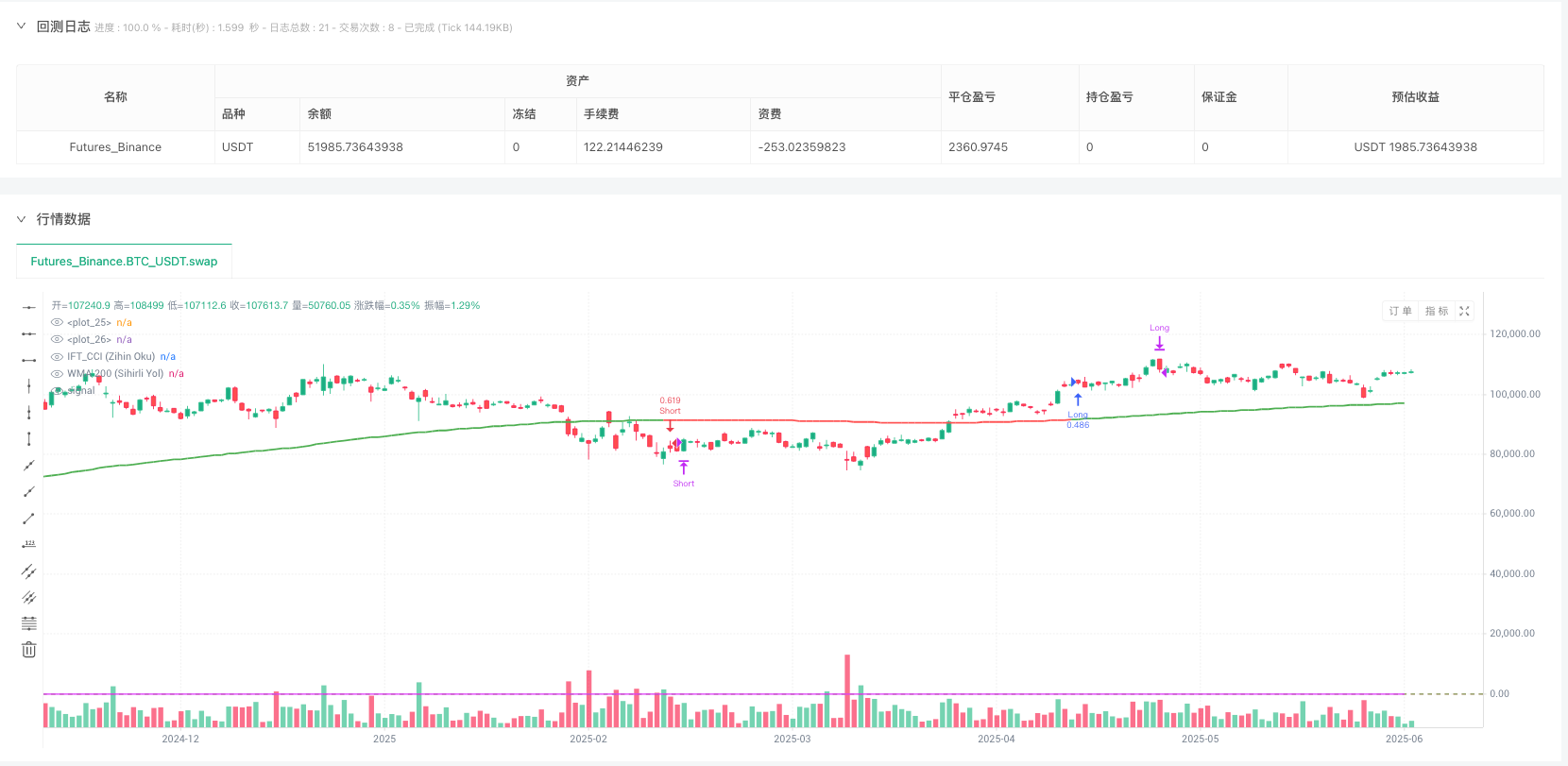Click the 订单 button on the chart
Screen dimensions: 1568x766
[x=1400, y=311]
